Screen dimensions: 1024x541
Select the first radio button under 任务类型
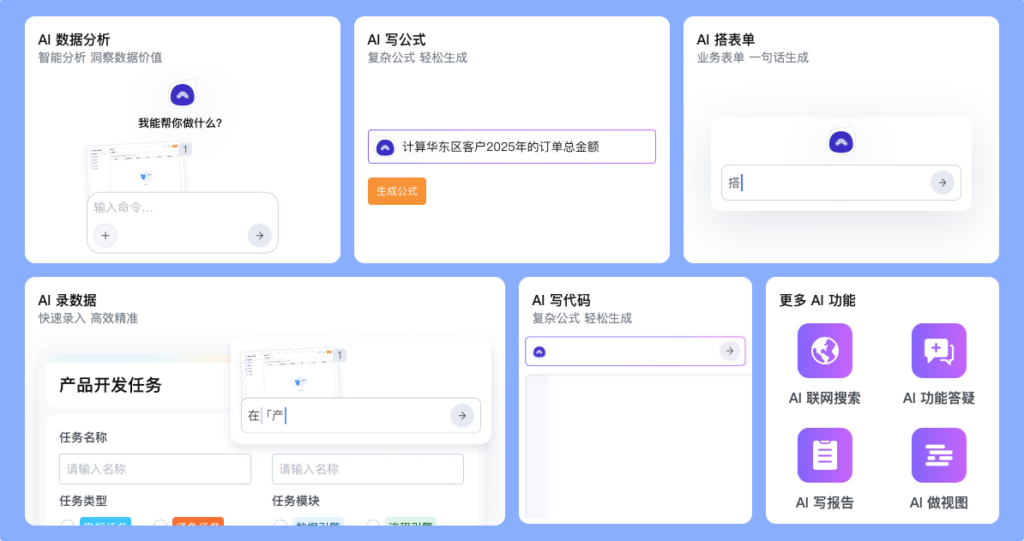pyautogui.click(x=67, y=524)
